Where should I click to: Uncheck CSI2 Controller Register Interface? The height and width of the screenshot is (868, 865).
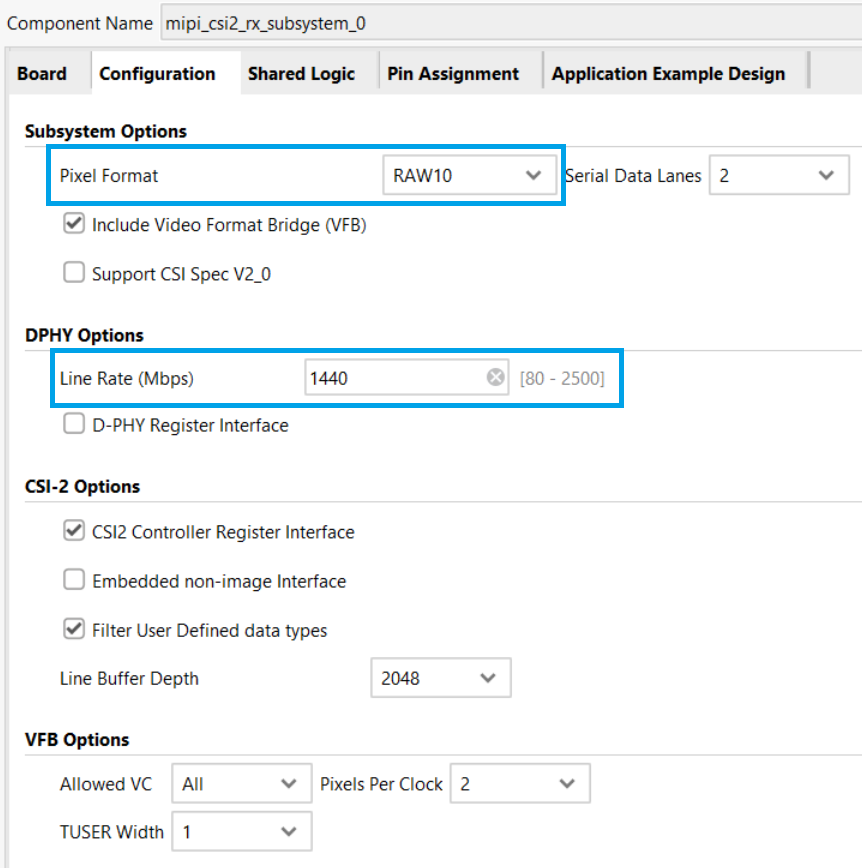tap(74, 531)
